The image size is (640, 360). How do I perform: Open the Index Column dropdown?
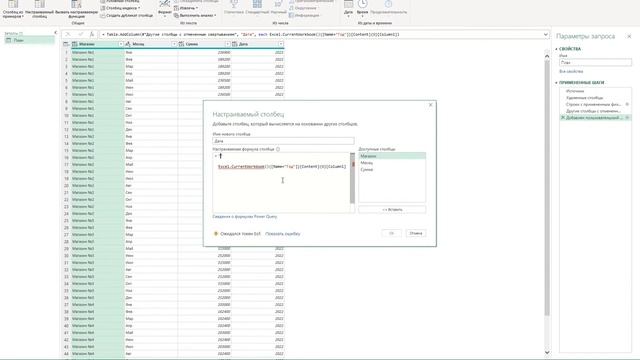[120, 8]
